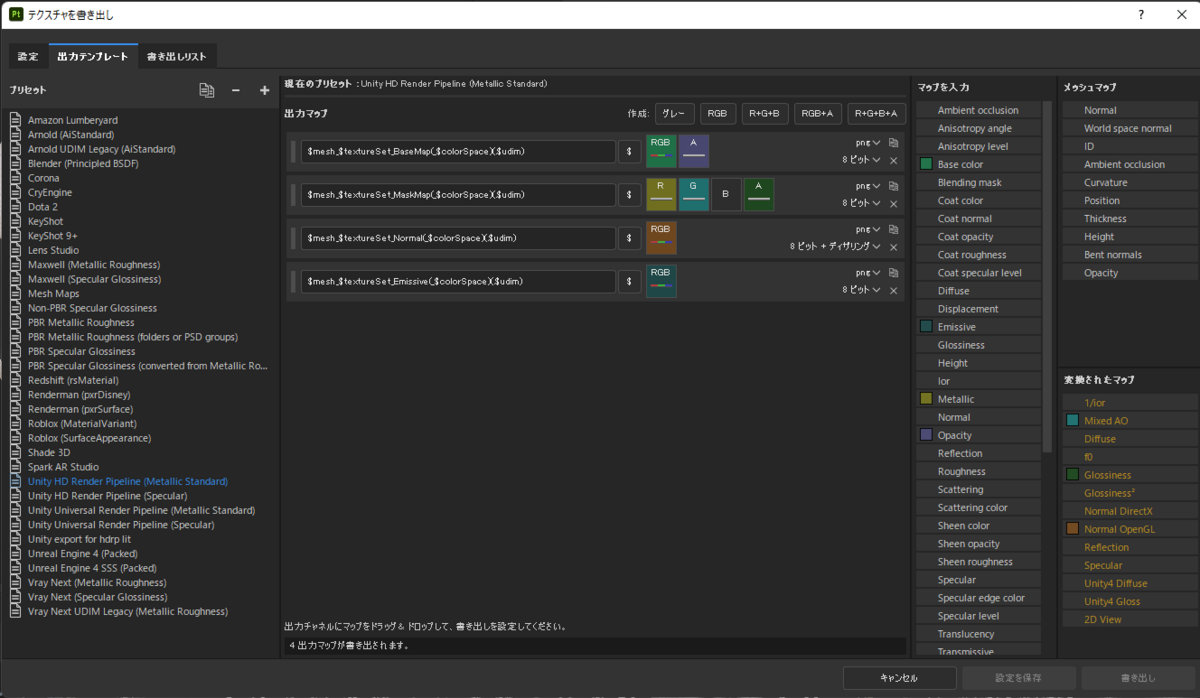1200x698 pixels.
Task: Click the olive R channel of MaskMap
Action: coord(661,195)
